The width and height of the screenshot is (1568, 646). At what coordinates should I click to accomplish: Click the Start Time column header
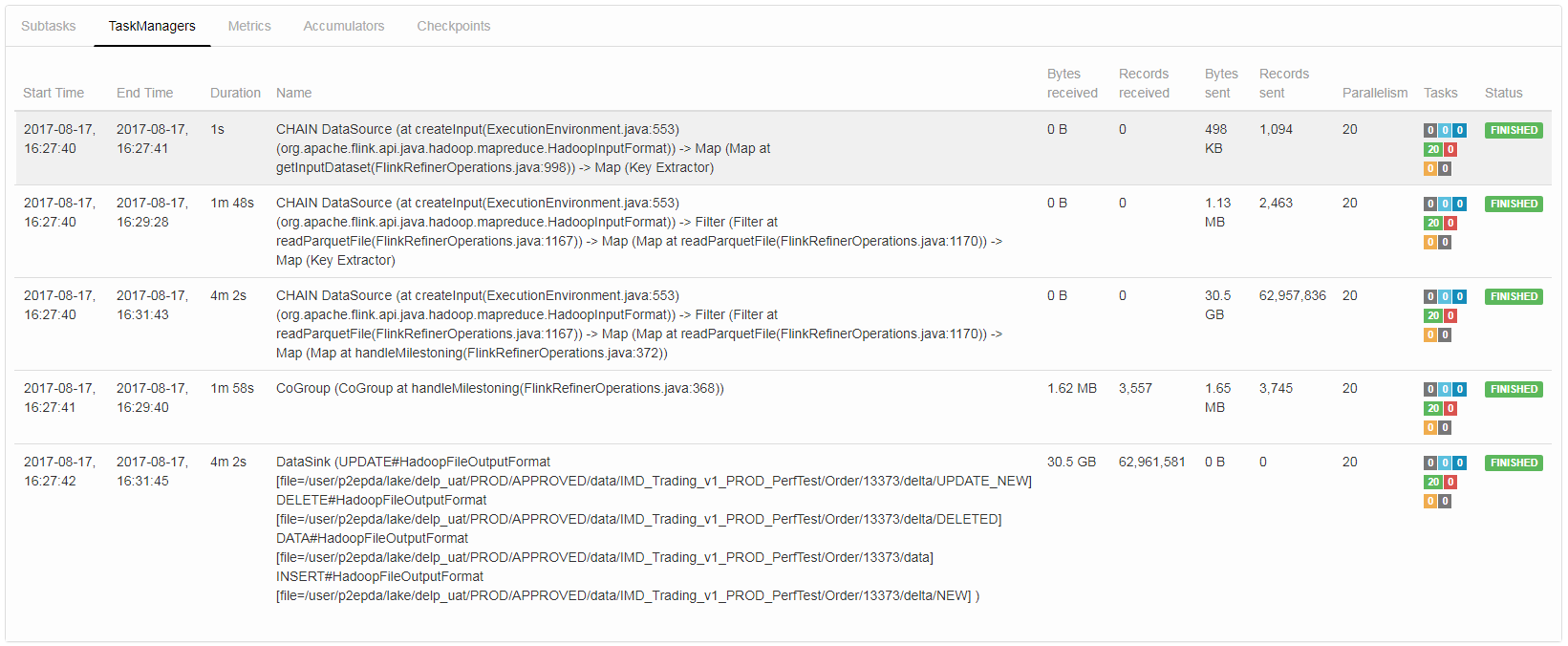(54, 93)
